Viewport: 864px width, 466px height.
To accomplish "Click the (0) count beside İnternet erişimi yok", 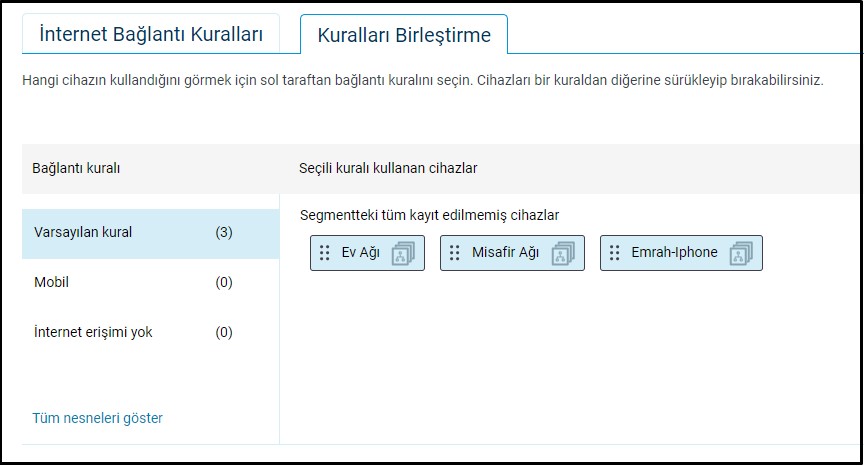I will 224,332.
